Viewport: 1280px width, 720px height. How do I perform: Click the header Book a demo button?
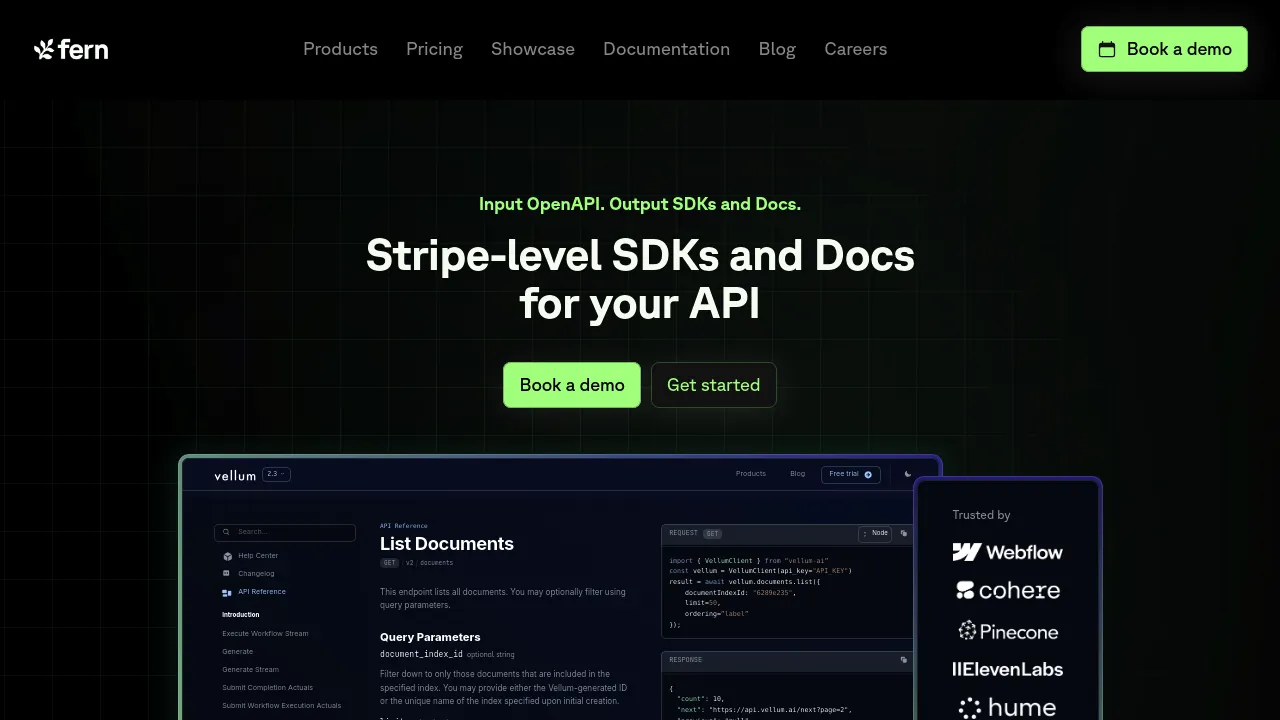point(1164,49)
